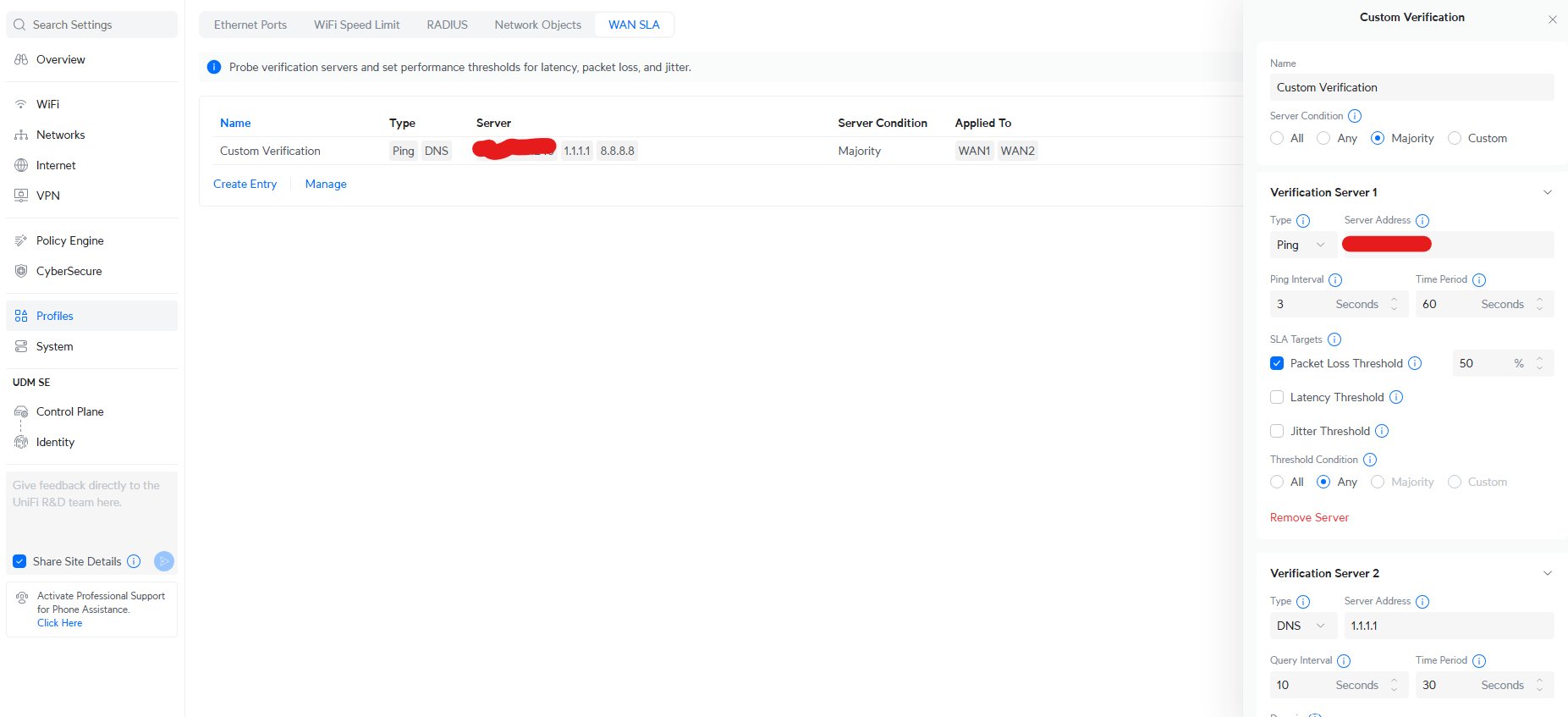1568x717 pixels.
Task: Toggle Share Site Details checkbox
Action: [19, 561]
